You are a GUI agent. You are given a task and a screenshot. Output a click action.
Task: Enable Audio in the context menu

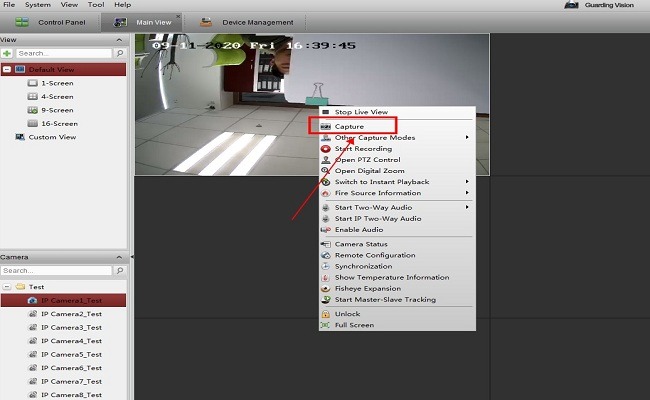tap(358, 230)
